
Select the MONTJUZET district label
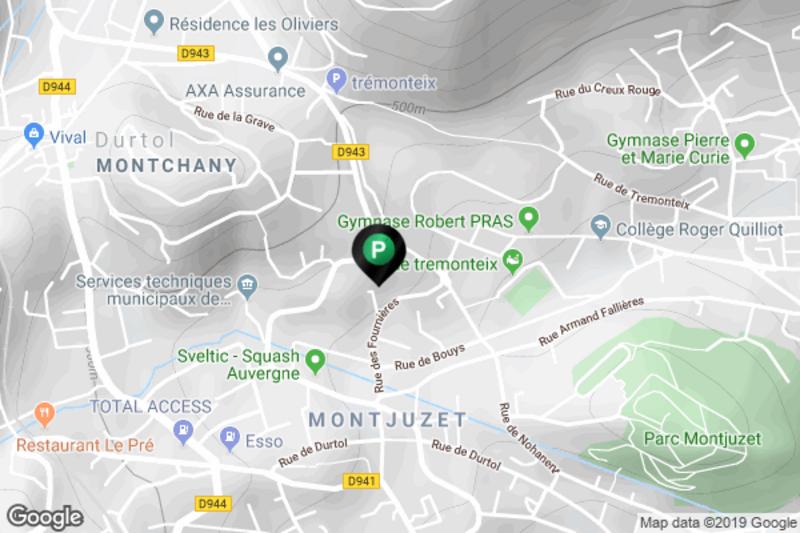pos(388,419)
